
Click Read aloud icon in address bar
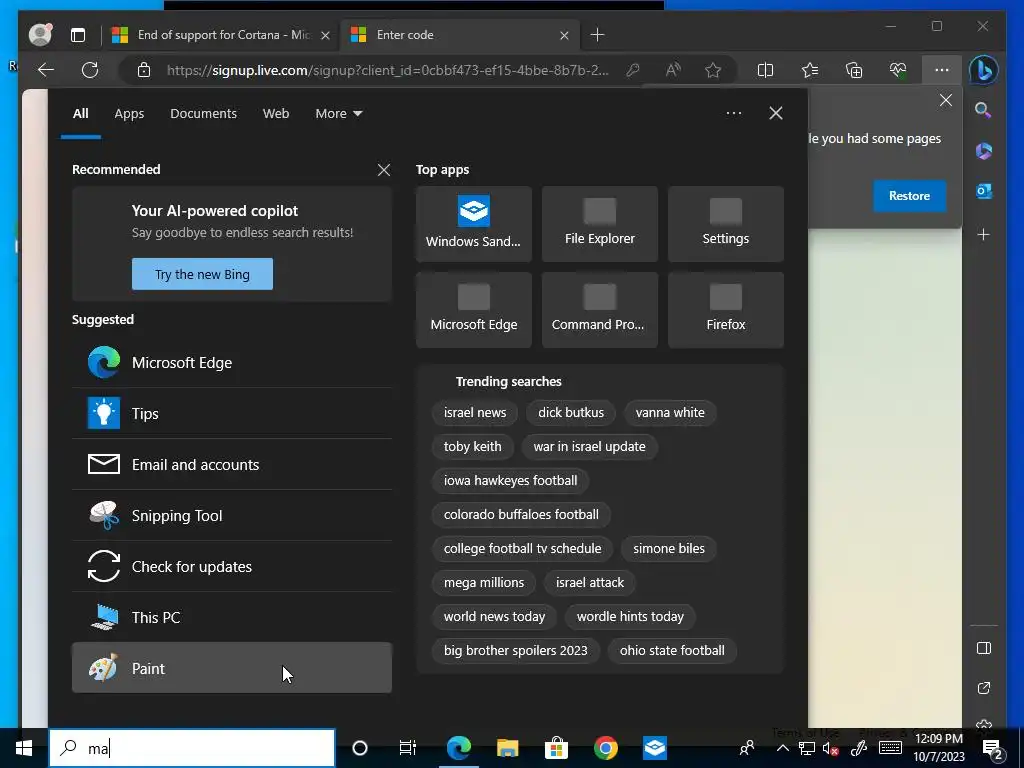[x=673, y=70]
